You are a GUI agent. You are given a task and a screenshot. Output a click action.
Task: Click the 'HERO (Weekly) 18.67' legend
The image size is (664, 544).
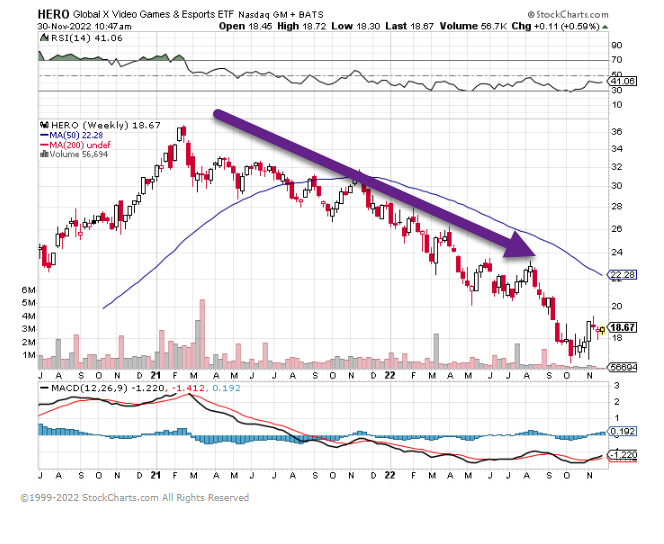pyautogui.click(x=105, y=125)
